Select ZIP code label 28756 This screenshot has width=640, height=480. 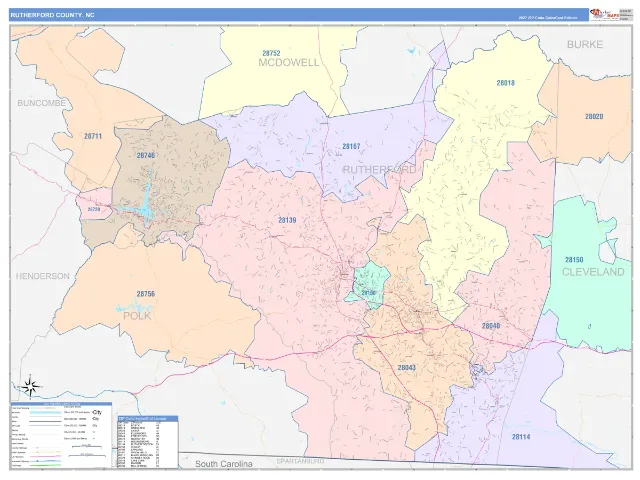146,294
